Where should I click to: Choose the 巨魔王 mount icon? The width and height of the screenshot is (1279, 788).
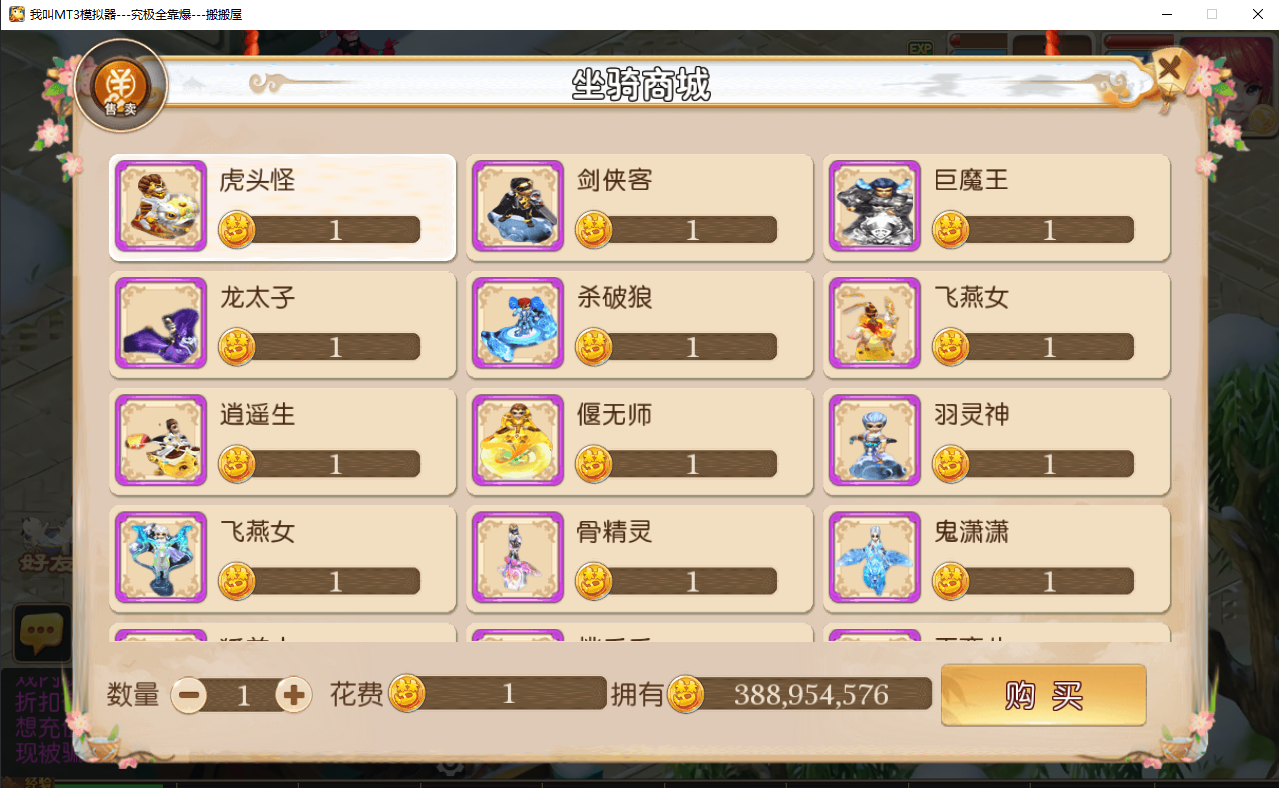click(x=875, y=207)
